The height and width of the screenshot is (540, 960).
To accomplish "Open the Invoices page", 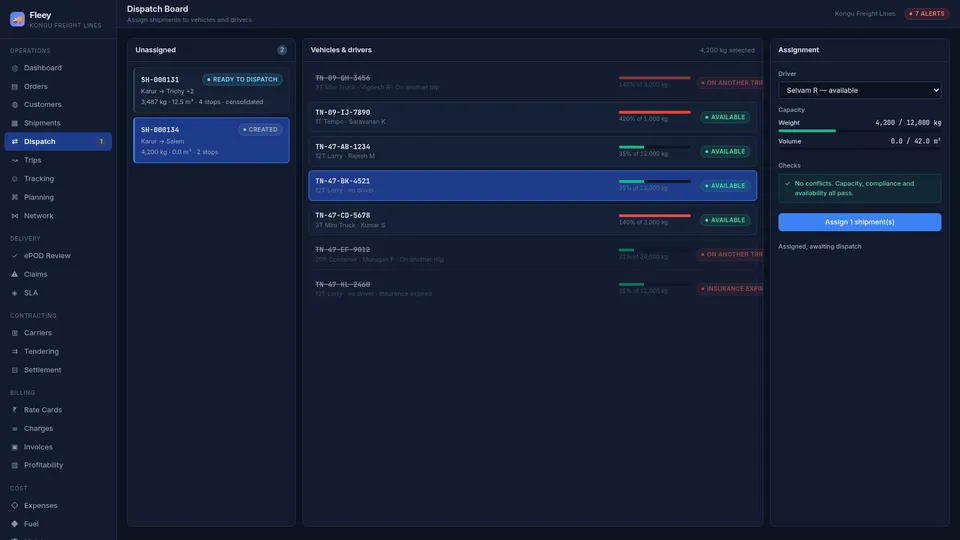I will (58, 447).
